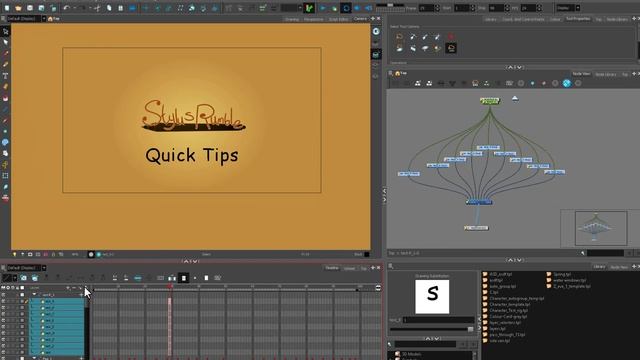Screen dimensions: 640x360
Task: Click the first white hierarchy icon in Node View toolbar
Action: 418,83
